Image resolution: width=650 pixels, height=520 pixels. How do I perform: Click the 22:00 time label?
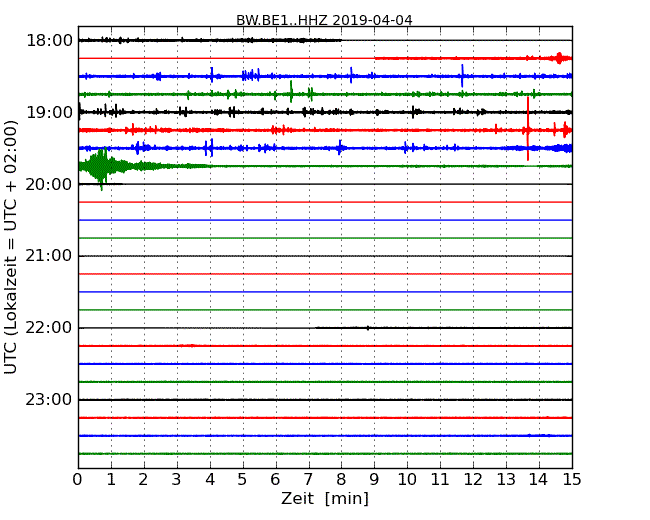49,328
